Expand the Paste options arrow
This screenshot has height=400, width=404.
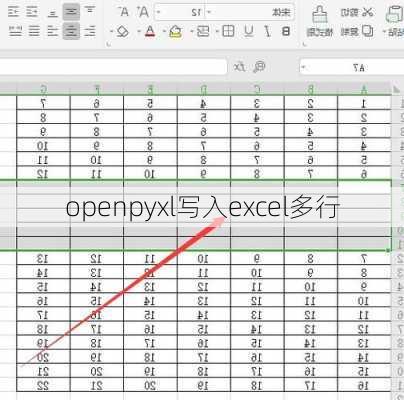click(x=385, y=32)
